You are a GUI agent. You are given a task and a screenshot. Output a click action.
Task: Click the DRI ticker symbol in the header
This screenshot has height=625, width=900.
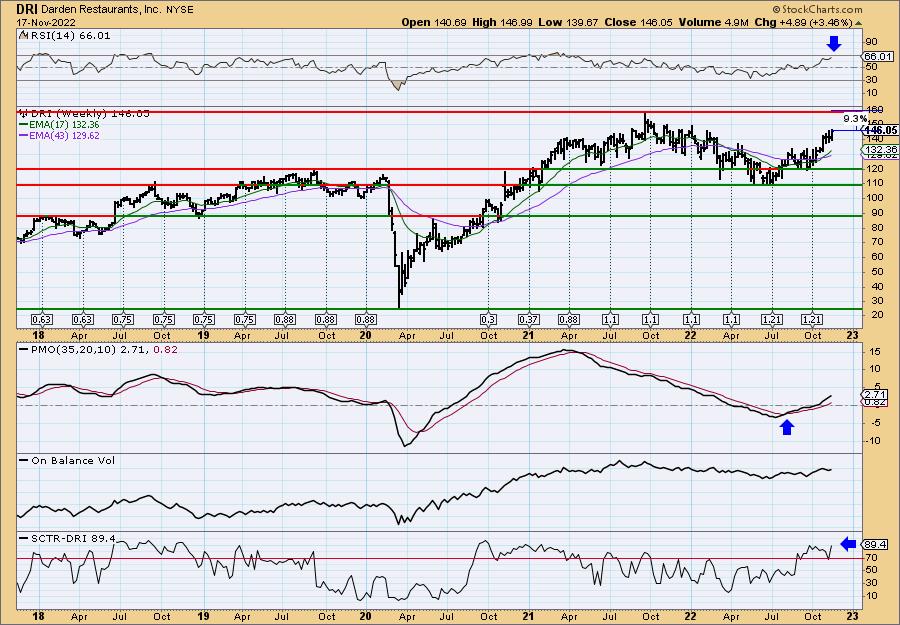point(26,9)
